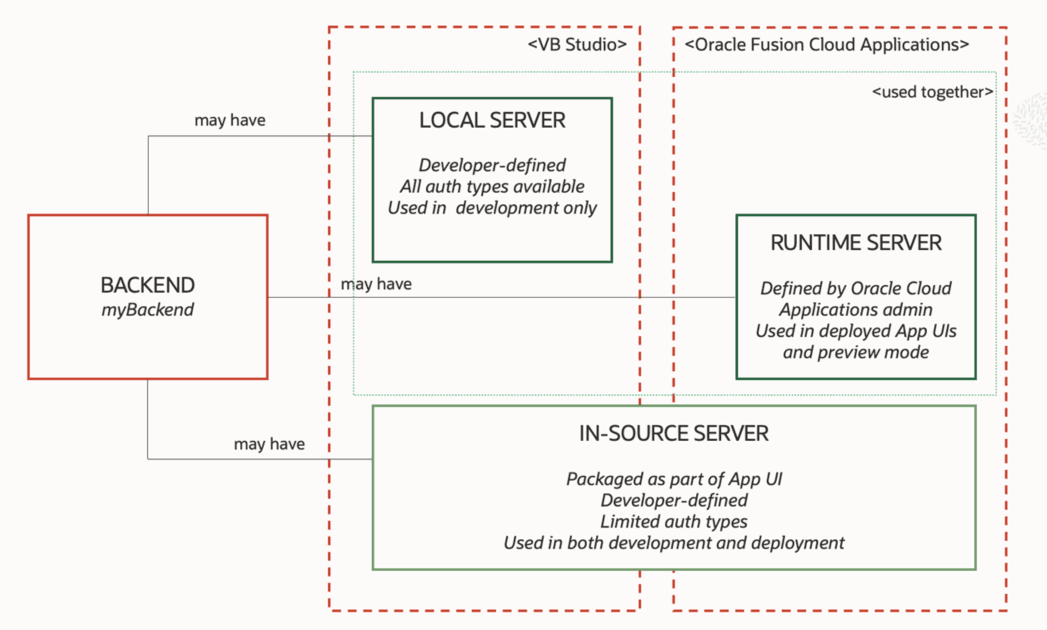Click the BACKEND heading text
The height and width of the screenshot is (630, 1047).
148,285
